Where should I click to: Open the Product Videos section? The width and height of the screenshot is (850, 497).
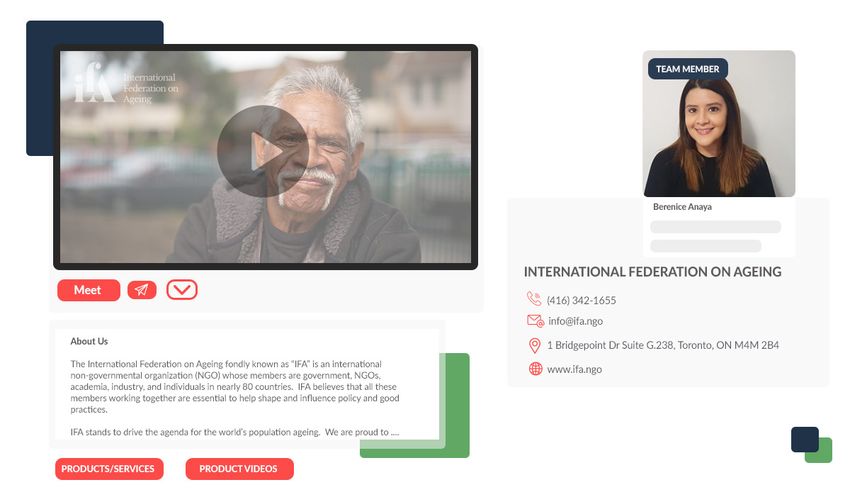click(239, 469)
